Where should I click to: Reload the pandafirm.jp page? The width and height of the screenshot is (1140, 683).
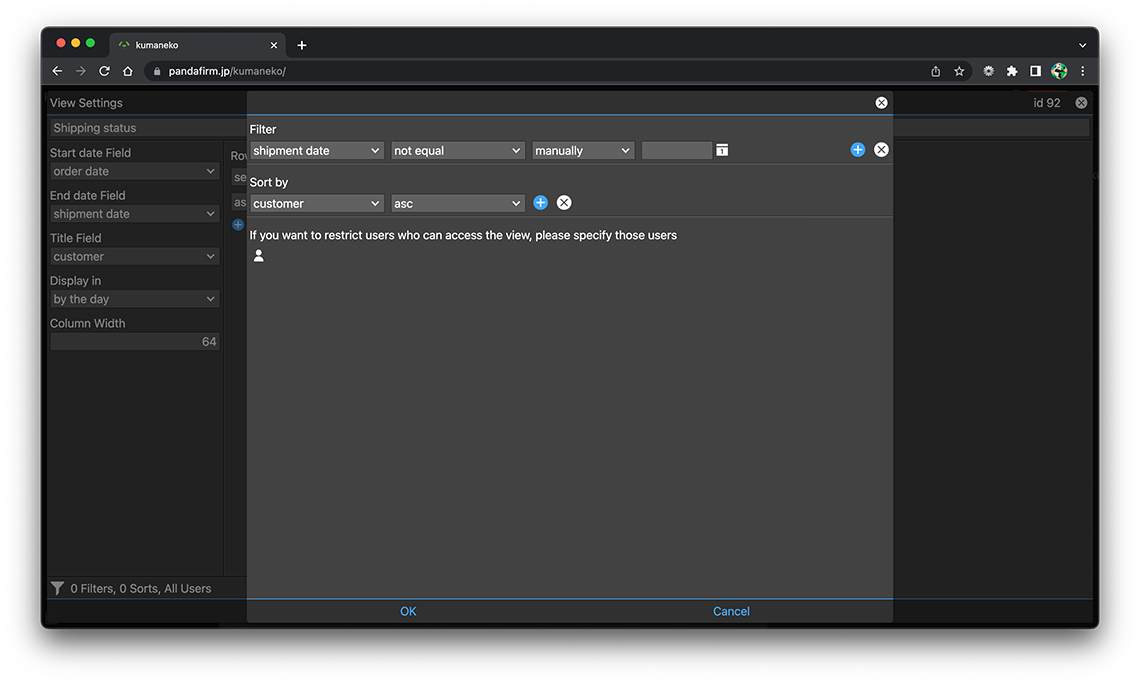click(104, 71)
